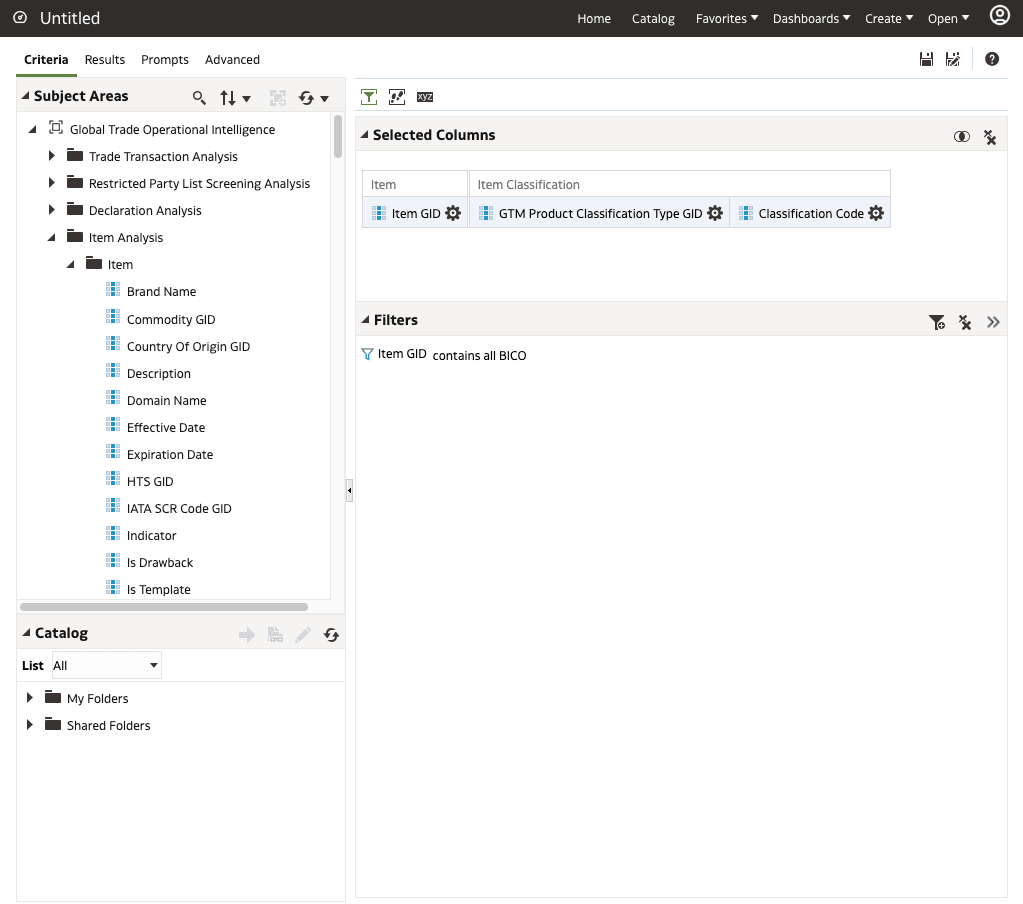Click the Catalog edit pencil icon

tap(303, 635)
